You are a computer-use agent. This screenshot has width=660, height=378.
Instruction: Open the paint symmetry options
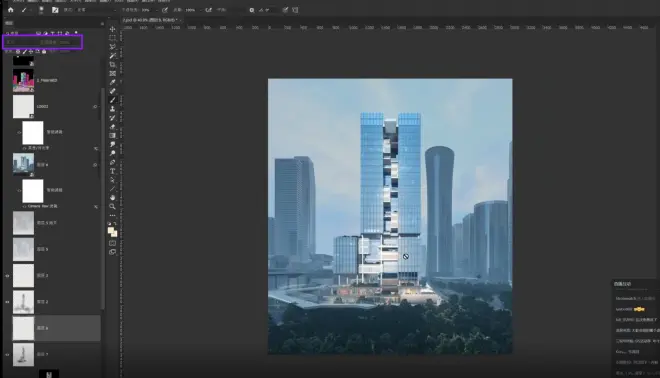pos(295,10)
